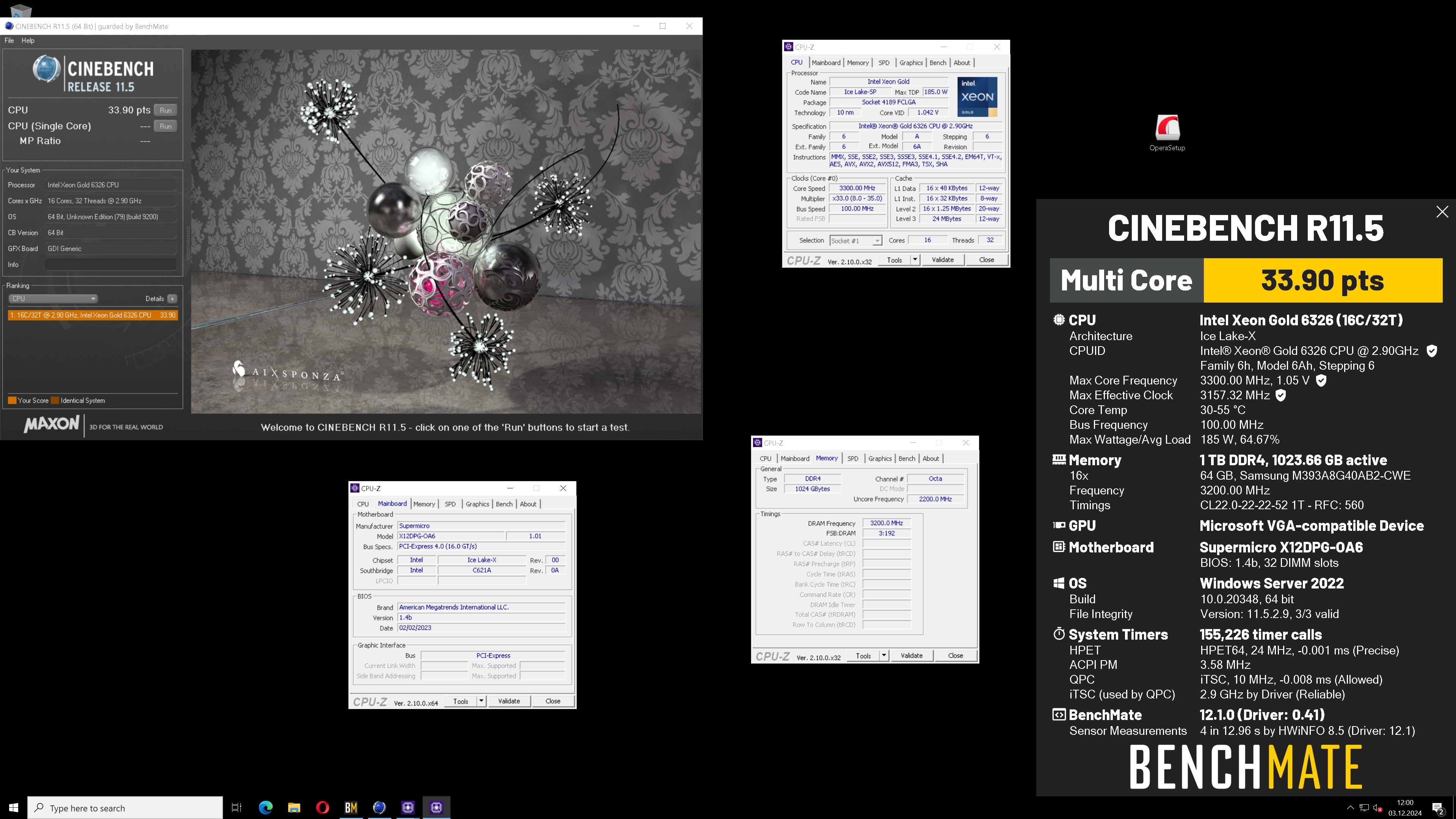Click Close in CPU-Z CPU window

tap(986, 260)
